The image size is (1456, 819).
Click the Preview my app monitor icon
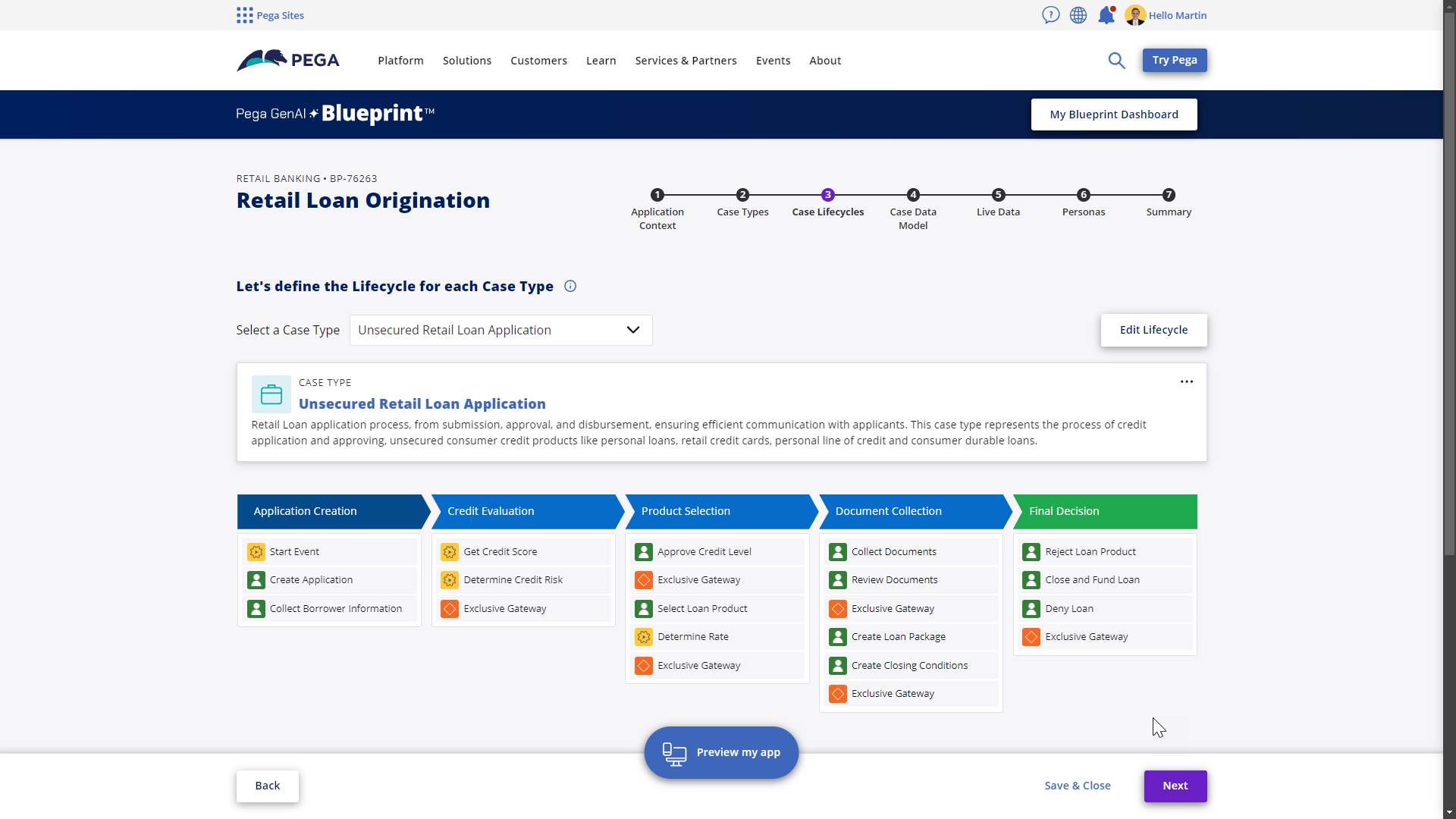(x=674, y=754)
